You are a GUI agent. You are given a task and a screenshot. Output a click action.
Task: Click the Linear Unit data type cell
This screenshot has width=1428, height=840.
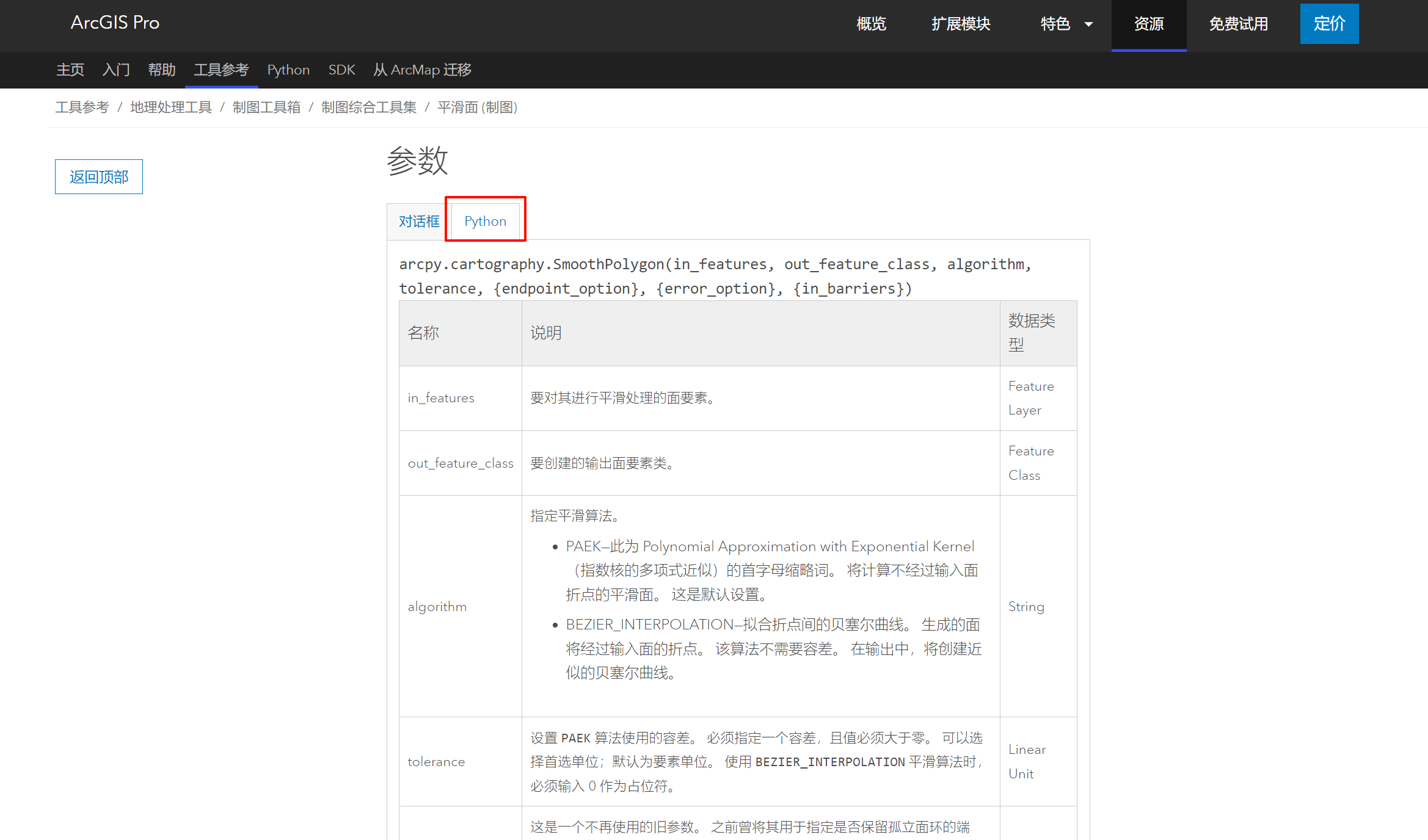[1038, 762]
